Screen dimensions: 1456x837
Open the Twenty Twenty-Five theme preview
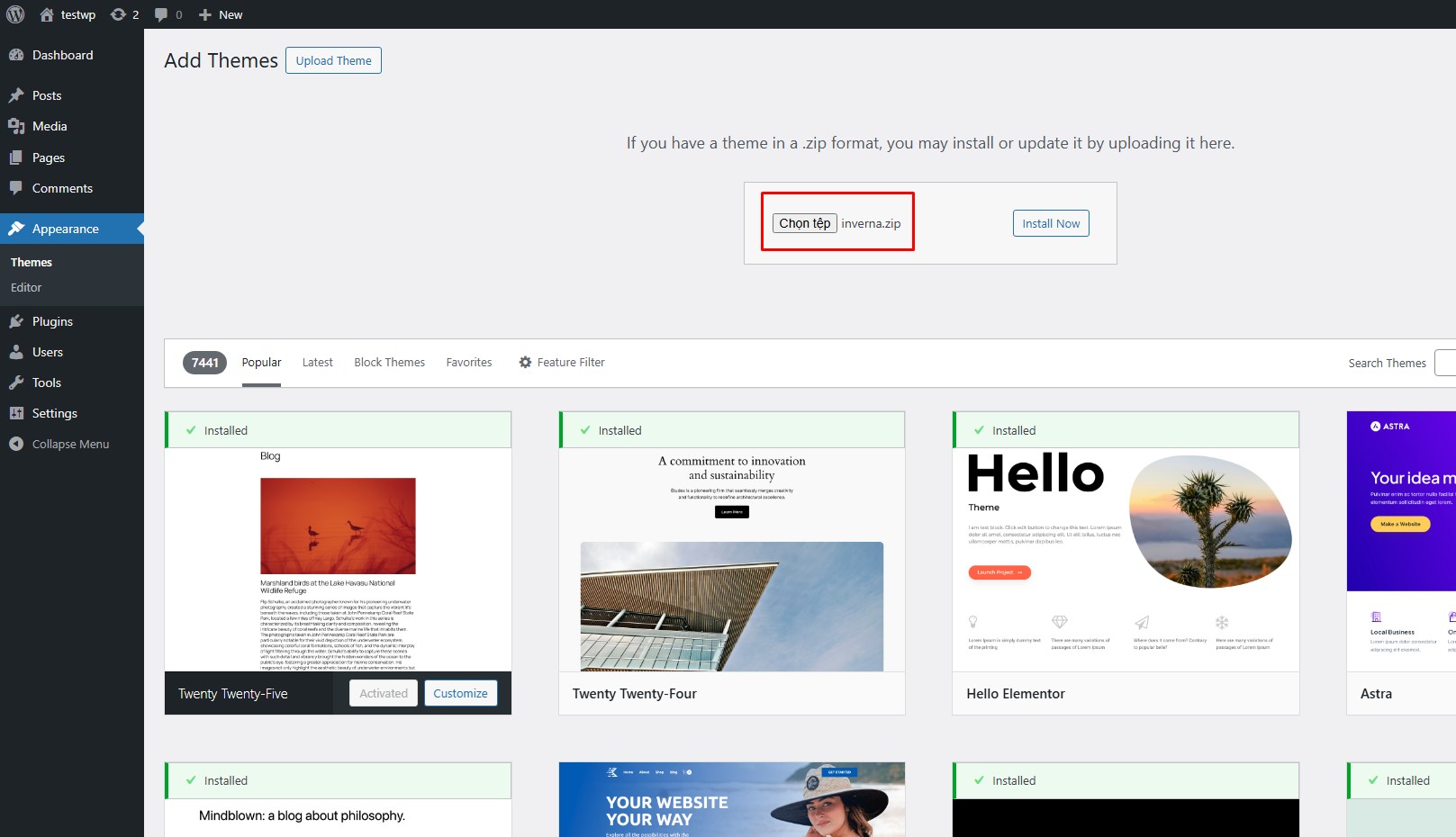[338, 559]
